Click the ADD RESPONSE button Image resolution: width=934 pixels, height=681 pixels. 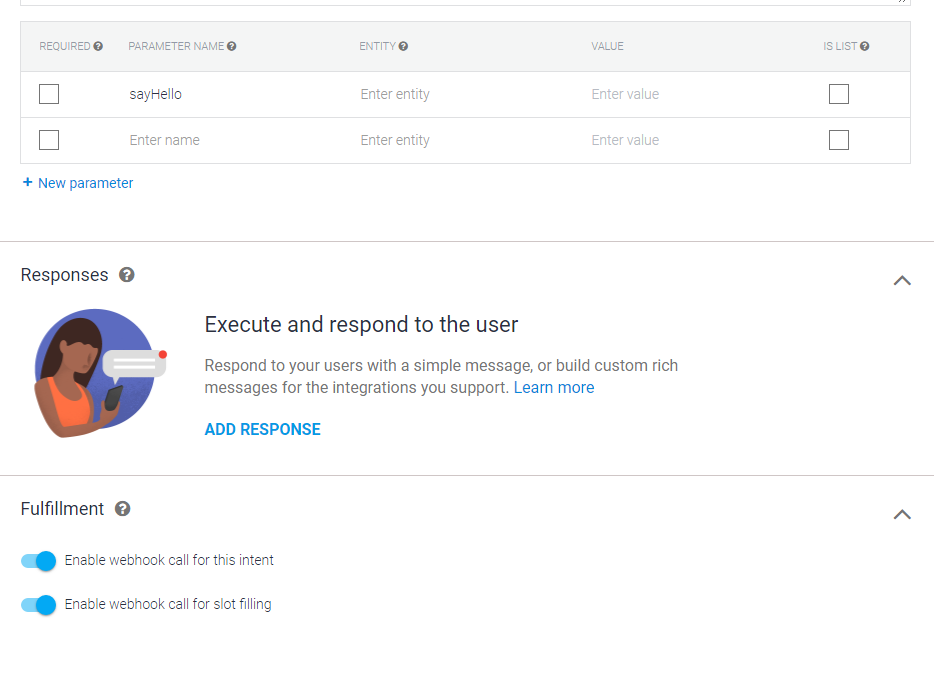tap(262, 430)
